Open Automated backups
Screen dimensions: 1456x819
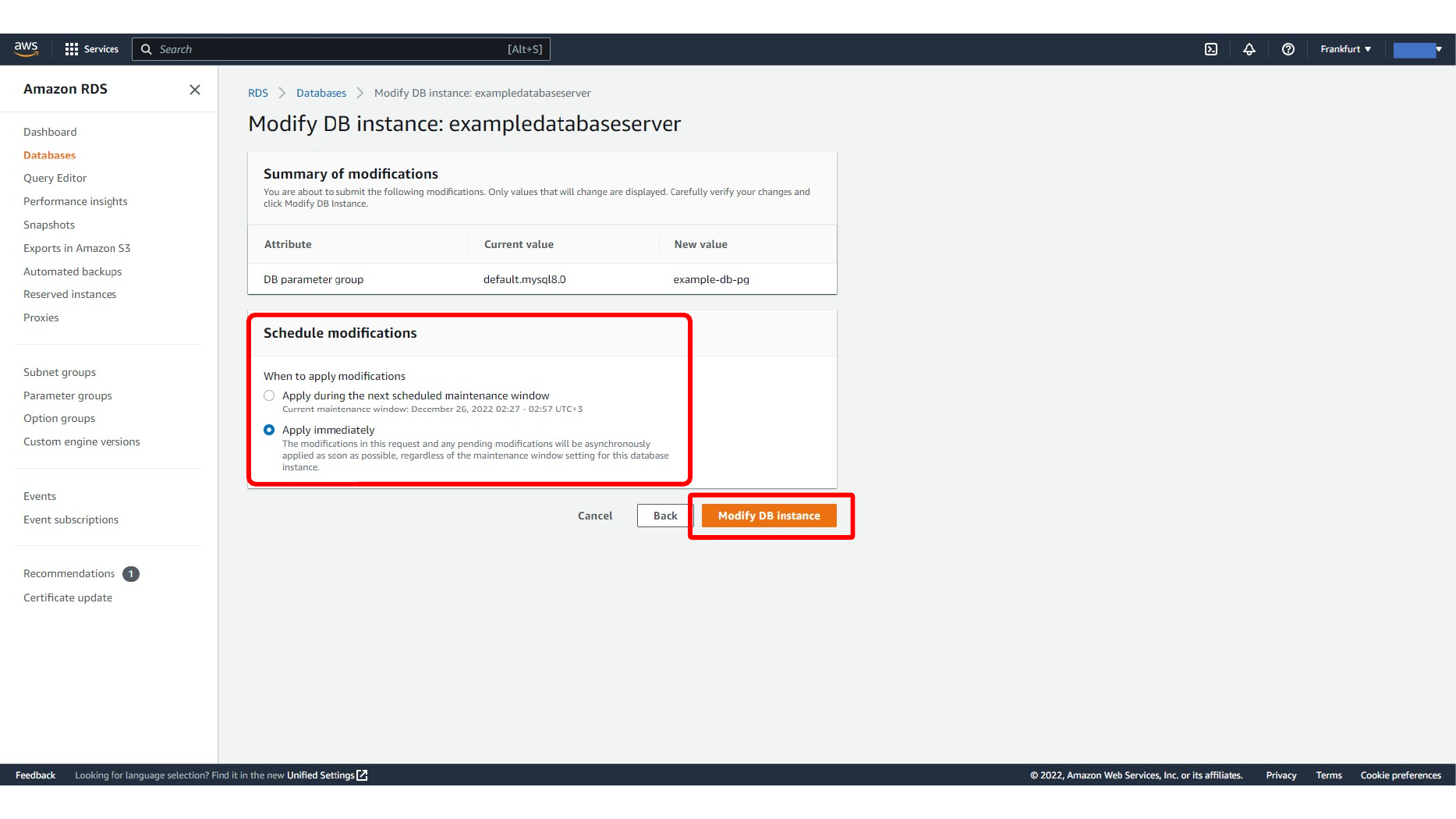click(x=73, y=271)
